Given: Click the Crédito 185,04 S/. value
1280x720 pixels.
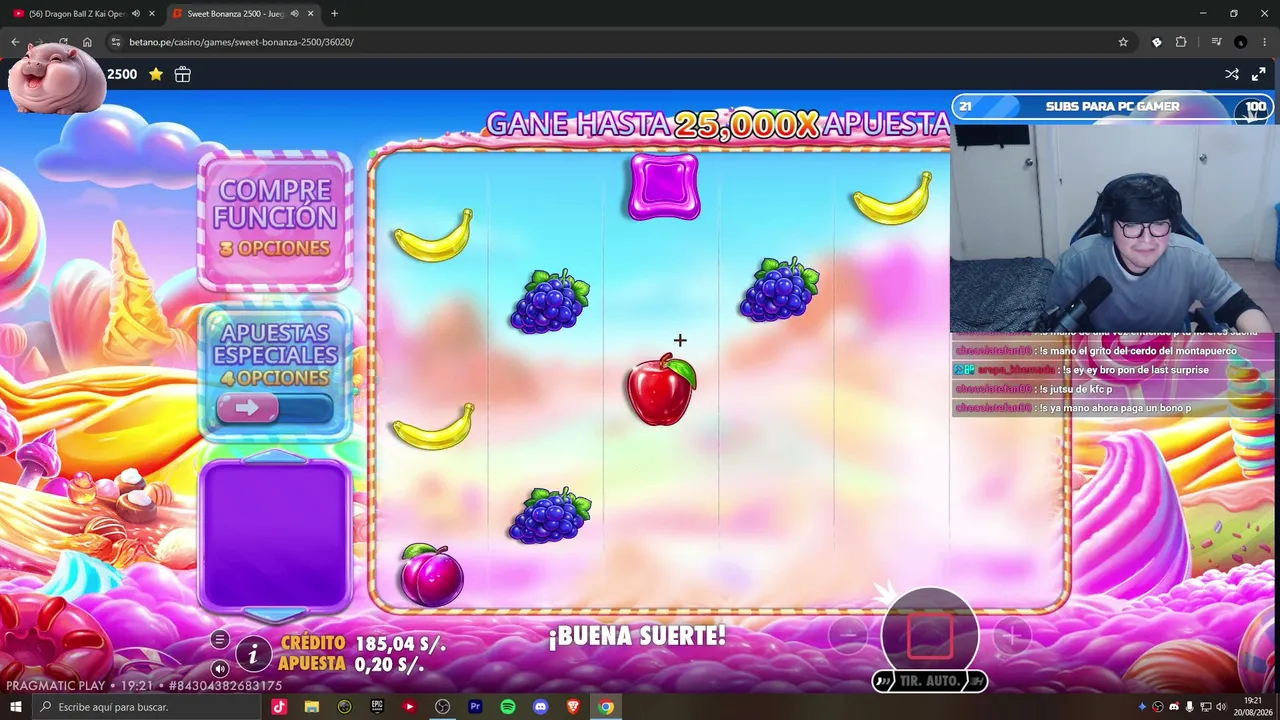Looking at the screenshot, I should (x=400, y=644).
